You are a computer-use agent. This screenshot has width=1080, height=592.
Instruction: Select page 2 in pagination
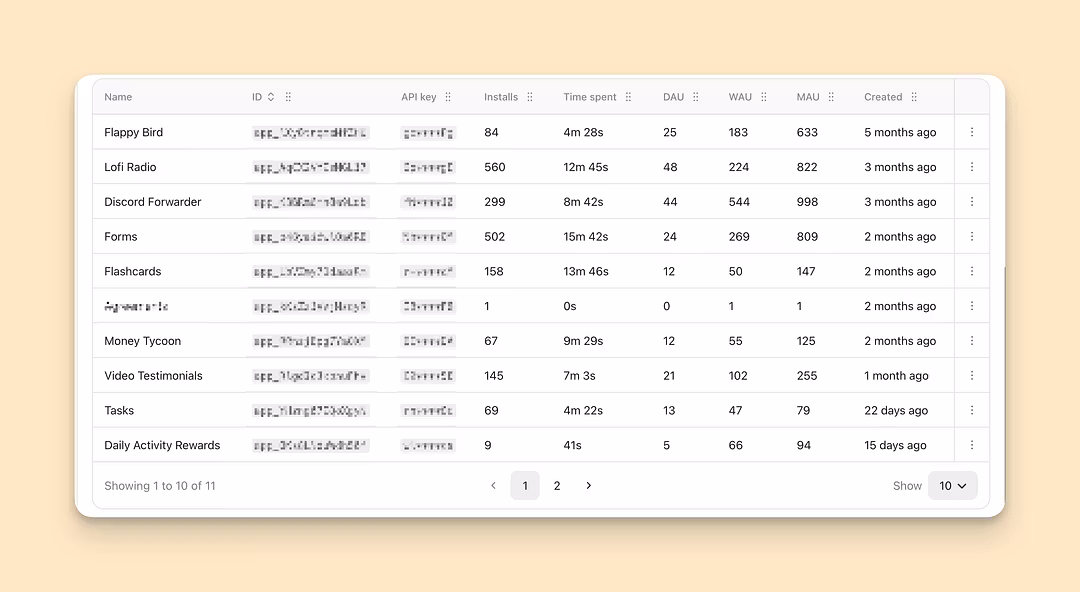click(x=557, y=486)
